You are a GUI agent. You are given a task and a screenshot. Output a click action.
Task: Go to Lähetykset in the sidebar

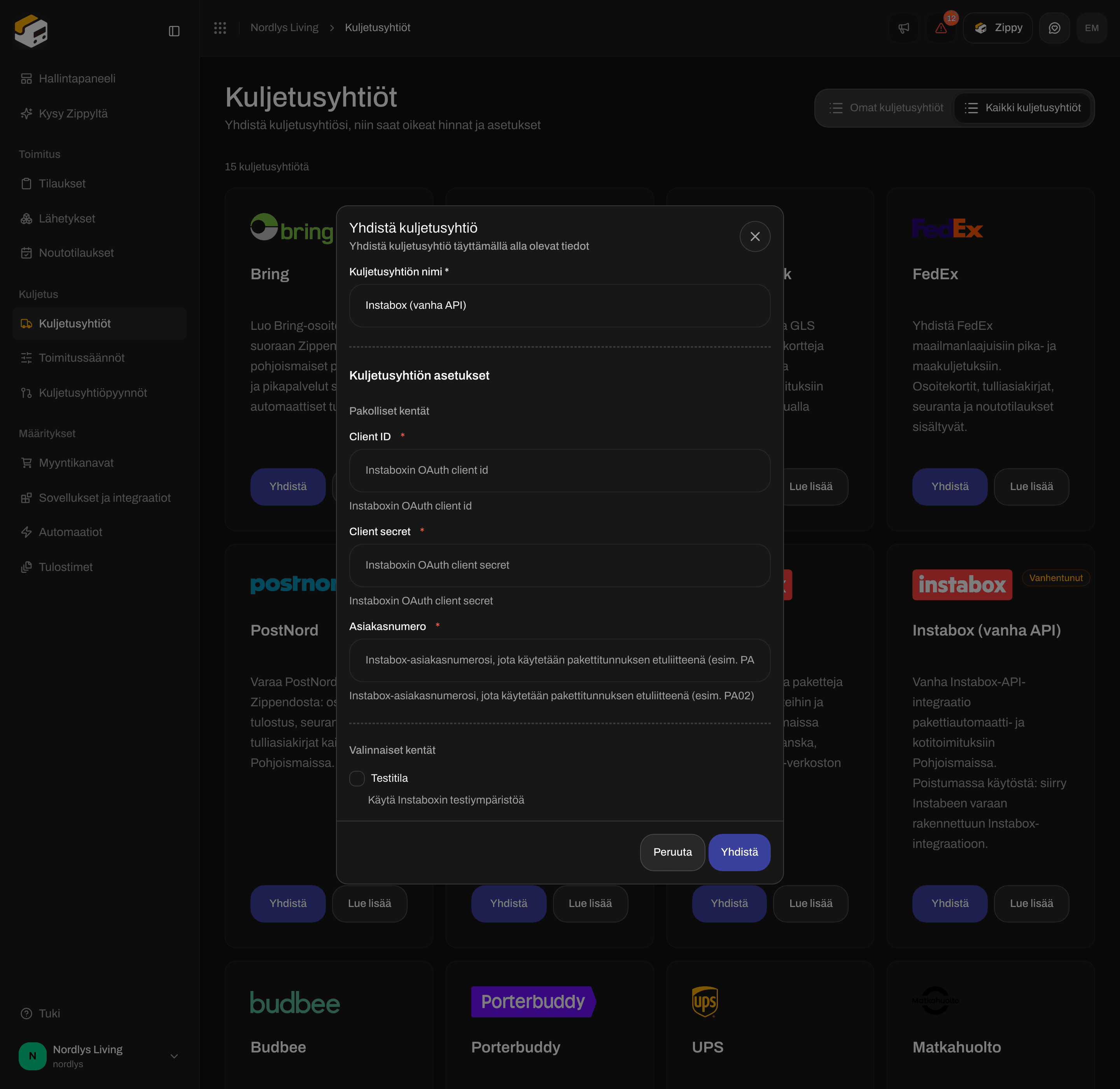(100, 219)
